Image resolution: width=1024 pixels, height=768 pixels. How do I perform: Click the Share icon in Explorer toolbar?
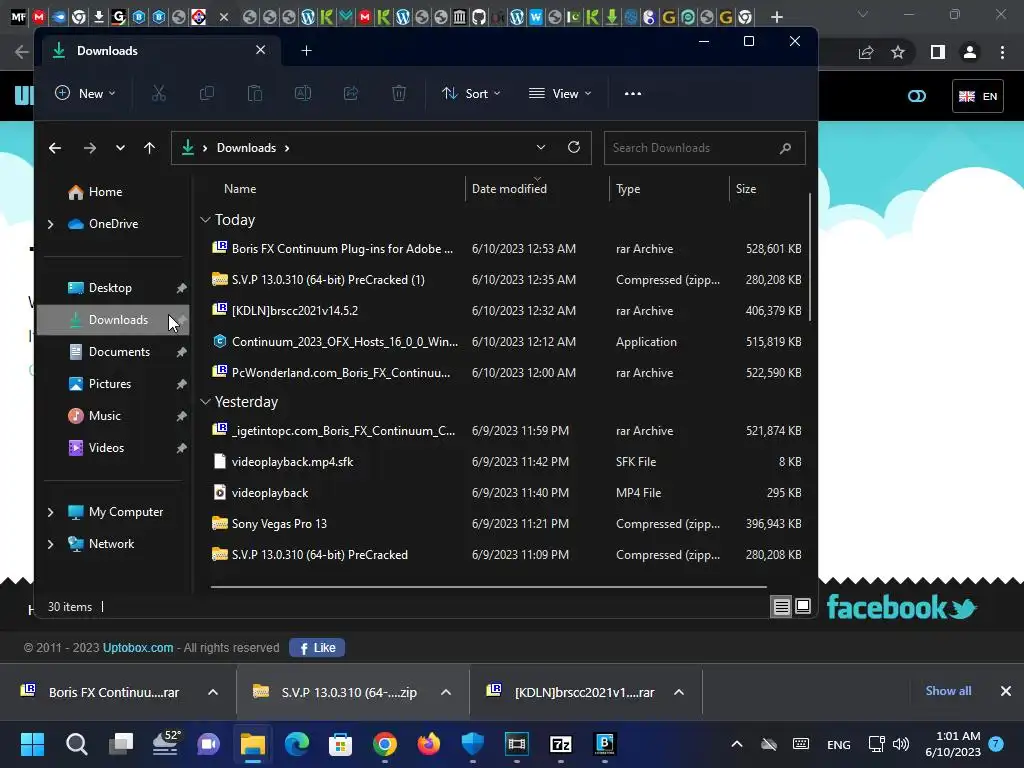point(351,93)
